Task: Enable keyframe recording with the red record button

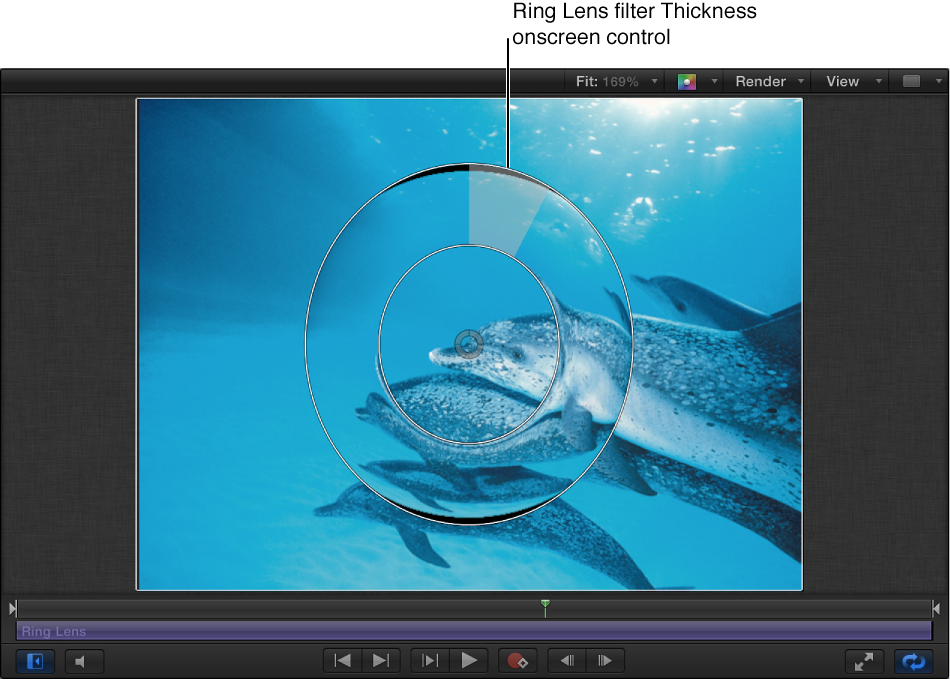Action: click(x=519, y=661)
